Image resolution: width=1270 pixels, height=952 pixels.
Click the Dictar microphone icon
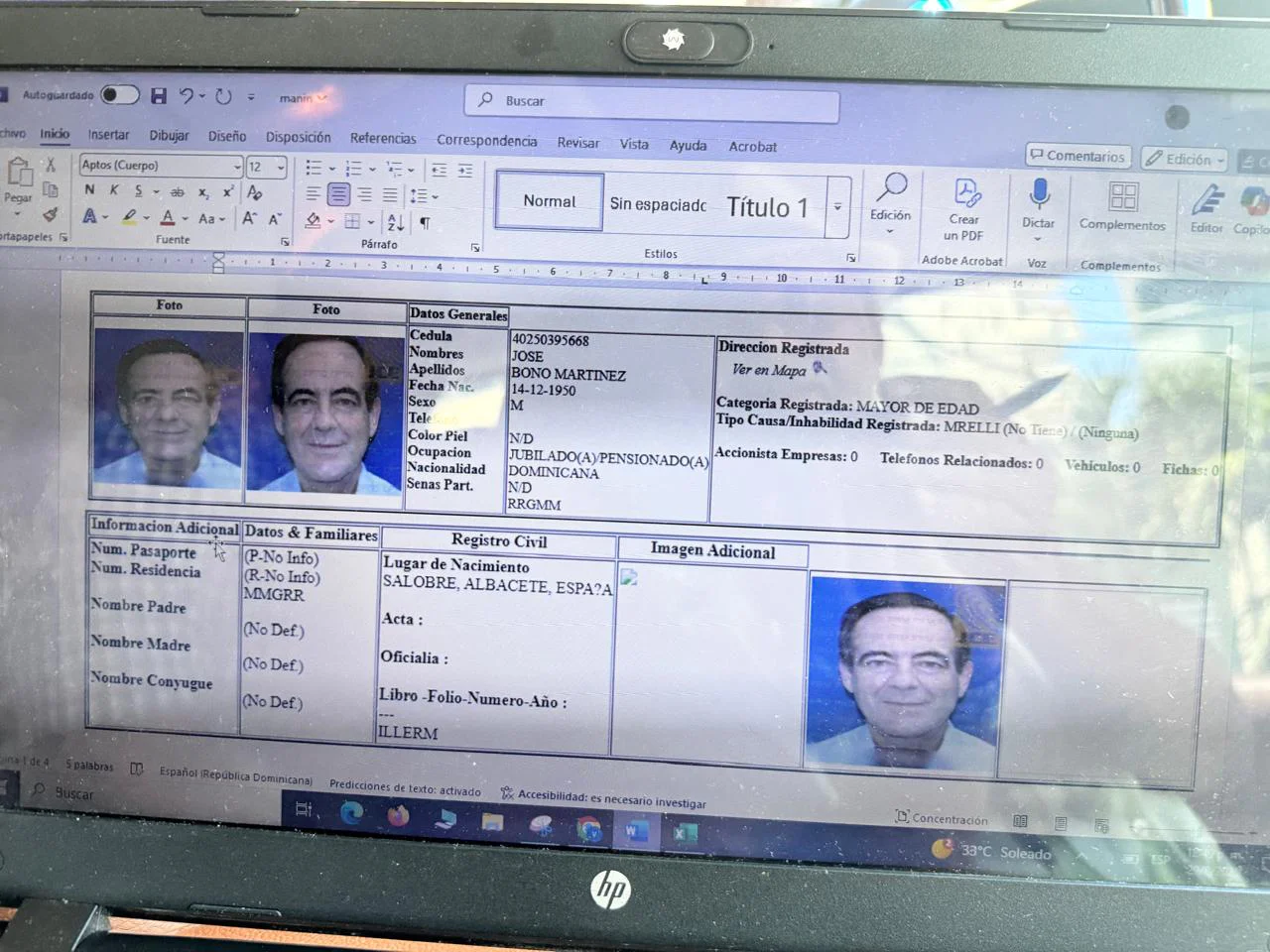click(1038, 194)
